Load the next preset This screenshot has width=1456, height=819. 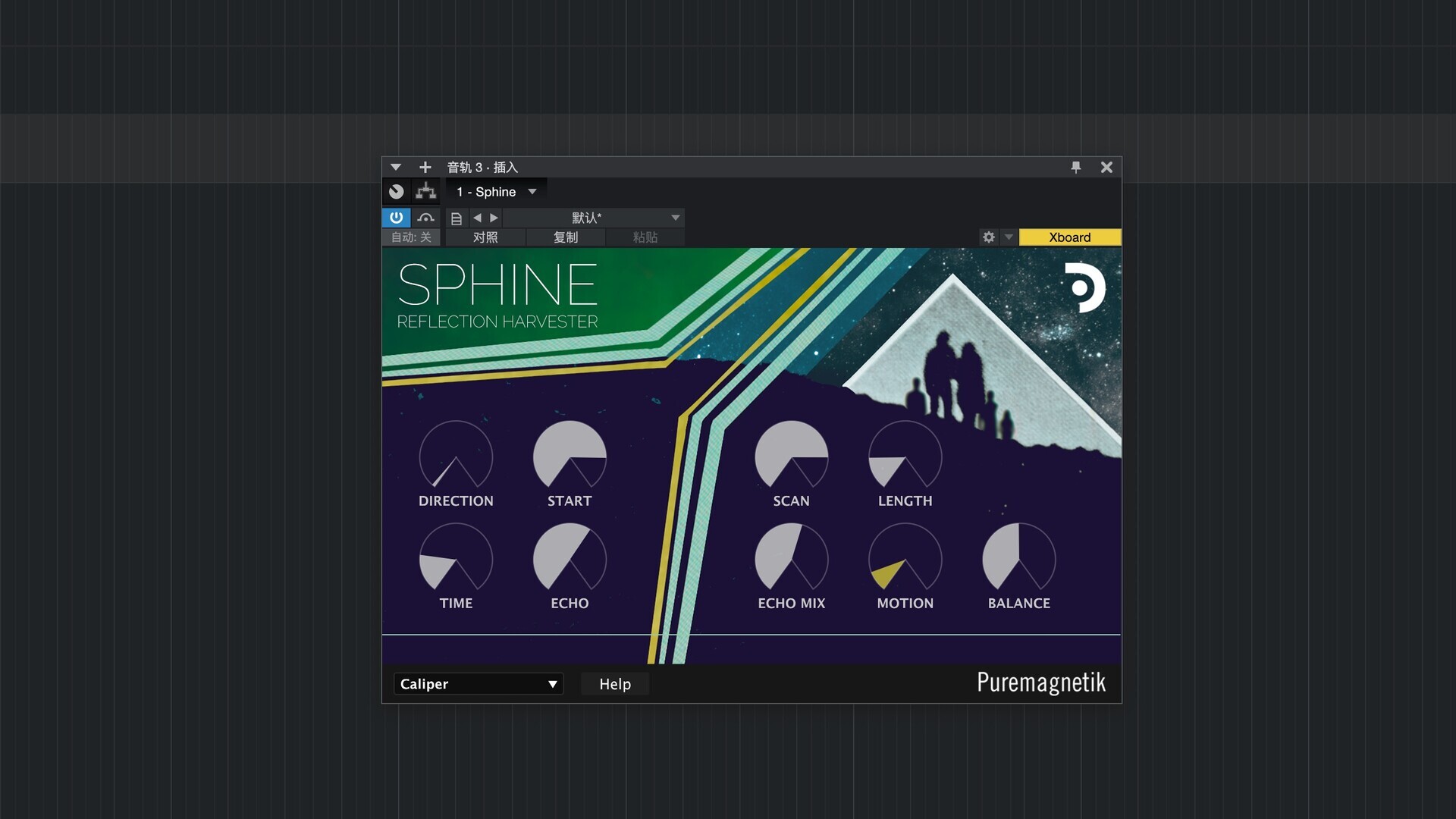[494, 218]
